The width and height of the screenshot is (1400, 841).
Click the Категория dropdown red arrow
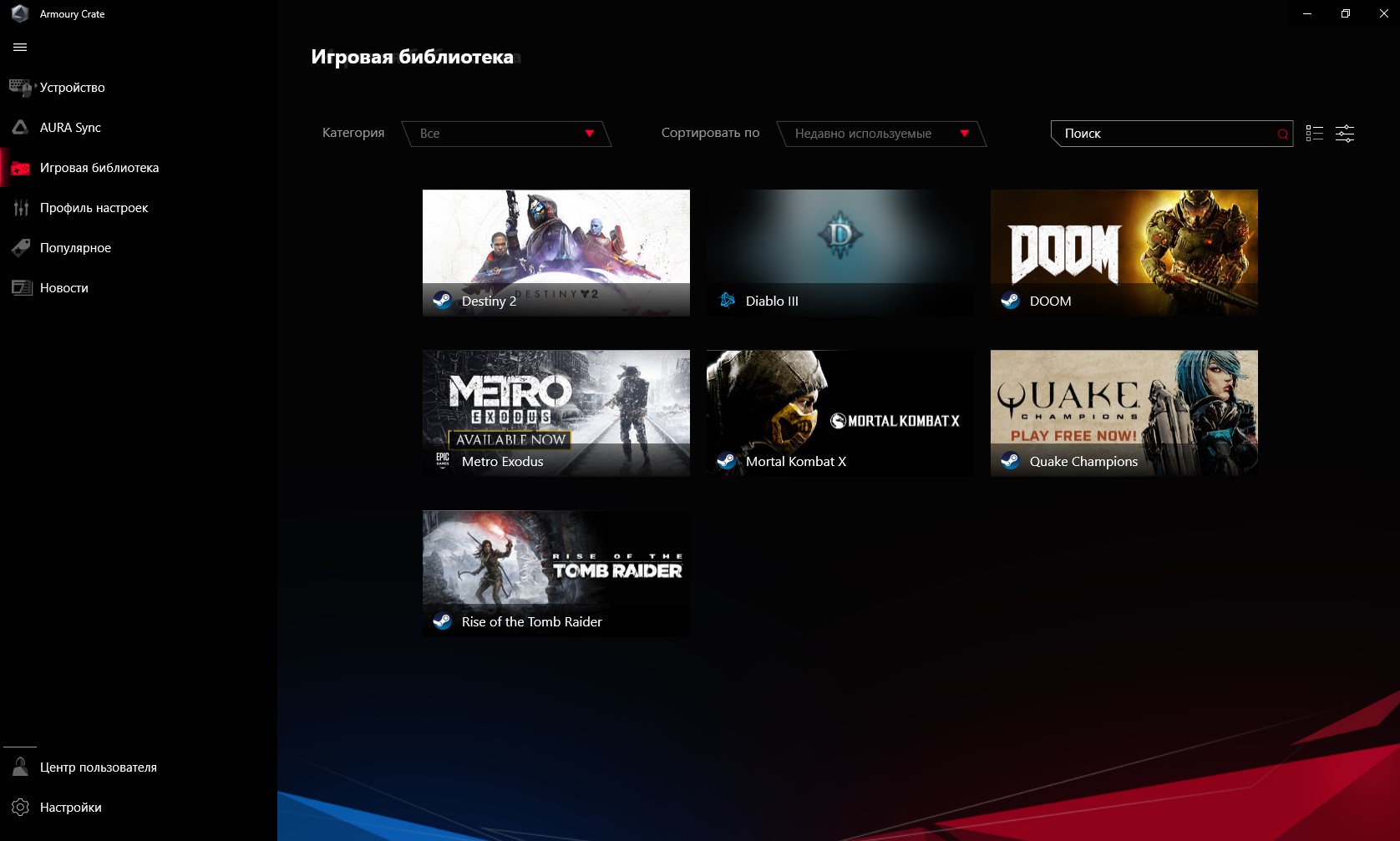589,134
